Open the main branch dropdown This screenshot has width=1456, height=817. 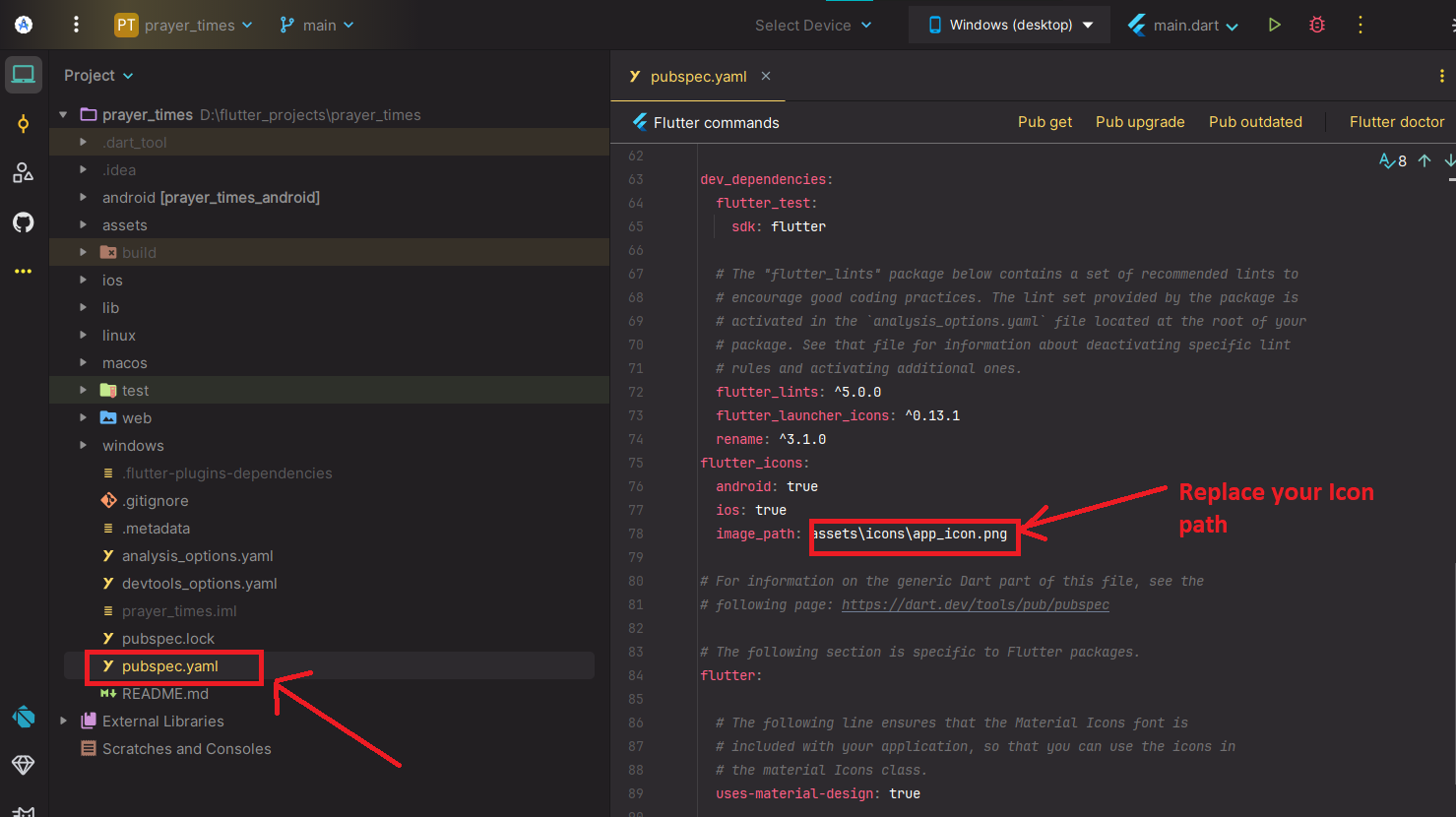point(317,26)
